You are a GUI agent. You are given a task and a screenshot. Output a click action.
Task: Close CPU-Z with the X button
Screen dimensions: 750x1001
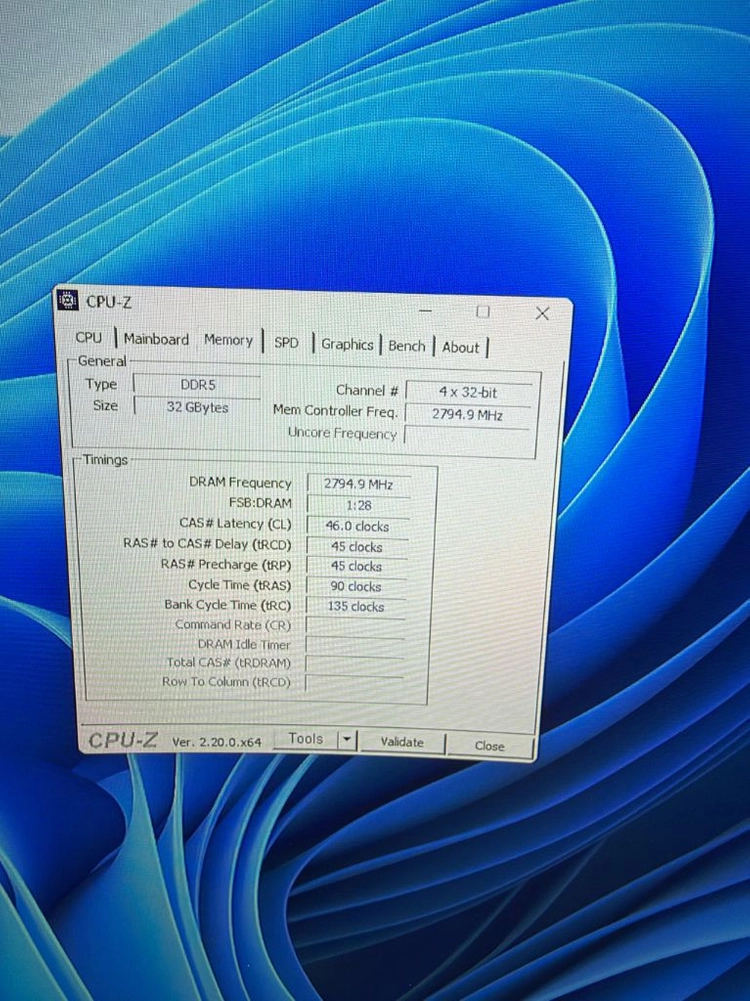pos(542,313)
